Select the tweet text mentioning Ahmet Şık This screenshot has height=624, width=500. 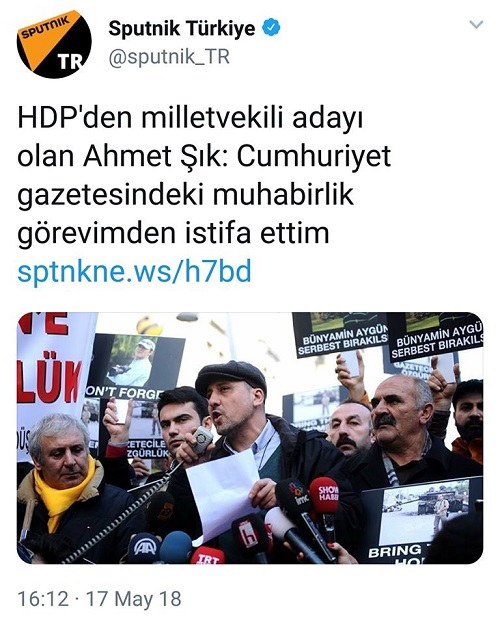[204, 176]
